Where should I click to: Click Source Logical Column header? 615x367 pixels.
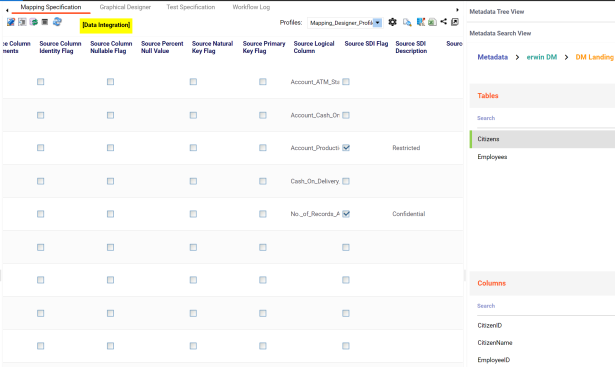pos(314,47)
